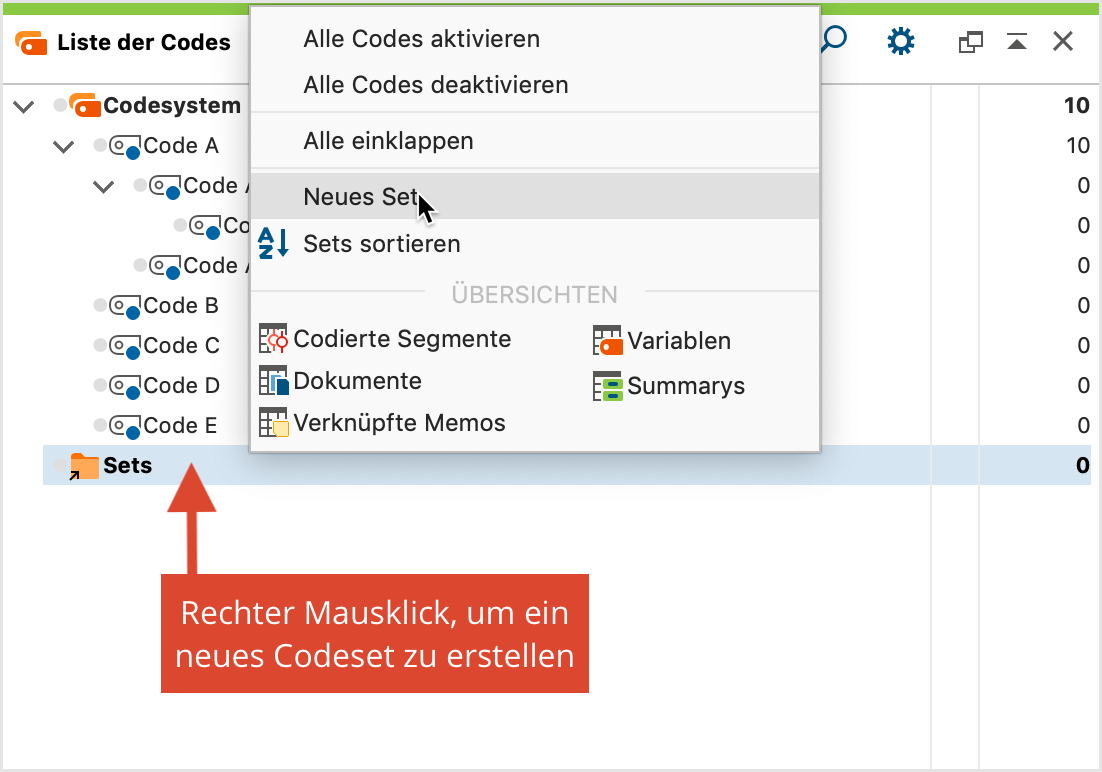This screenshot has width=1102, height=772.
Task: Toggle activation dot of Code A
Action: (101, 145)
